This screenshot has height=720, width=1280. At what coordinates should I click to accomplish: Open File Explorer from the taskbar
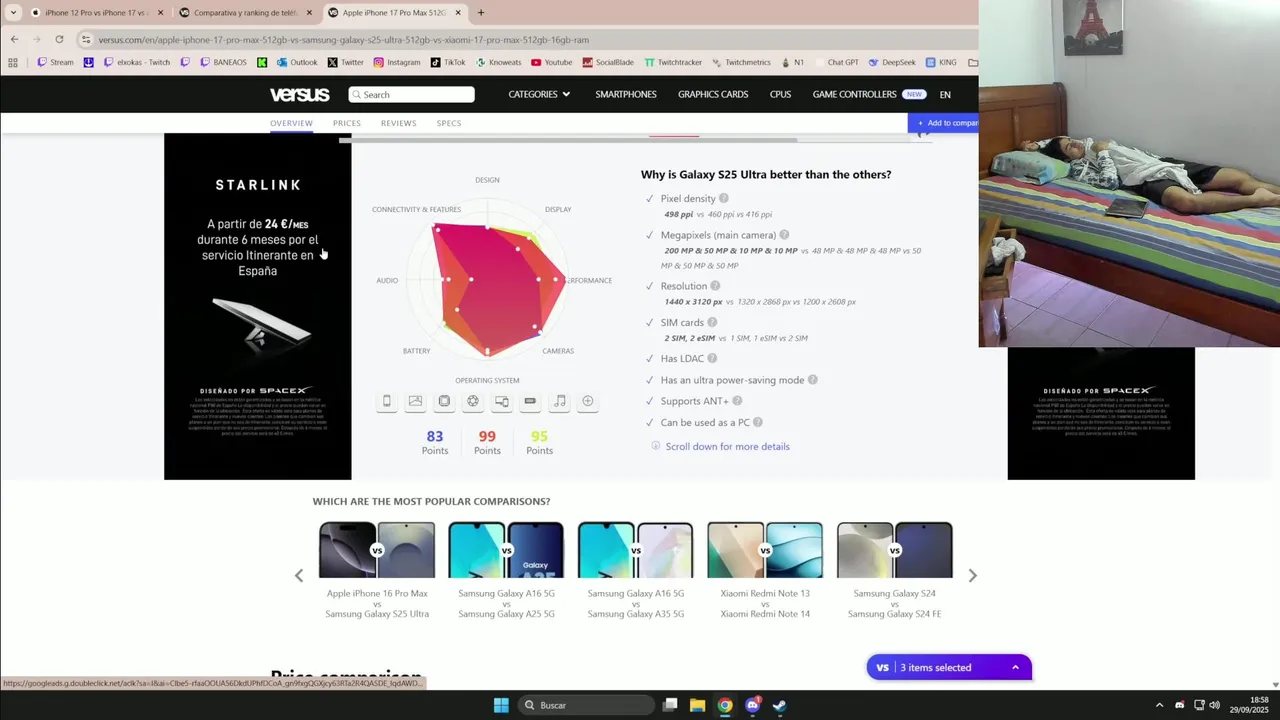point(697,705)
